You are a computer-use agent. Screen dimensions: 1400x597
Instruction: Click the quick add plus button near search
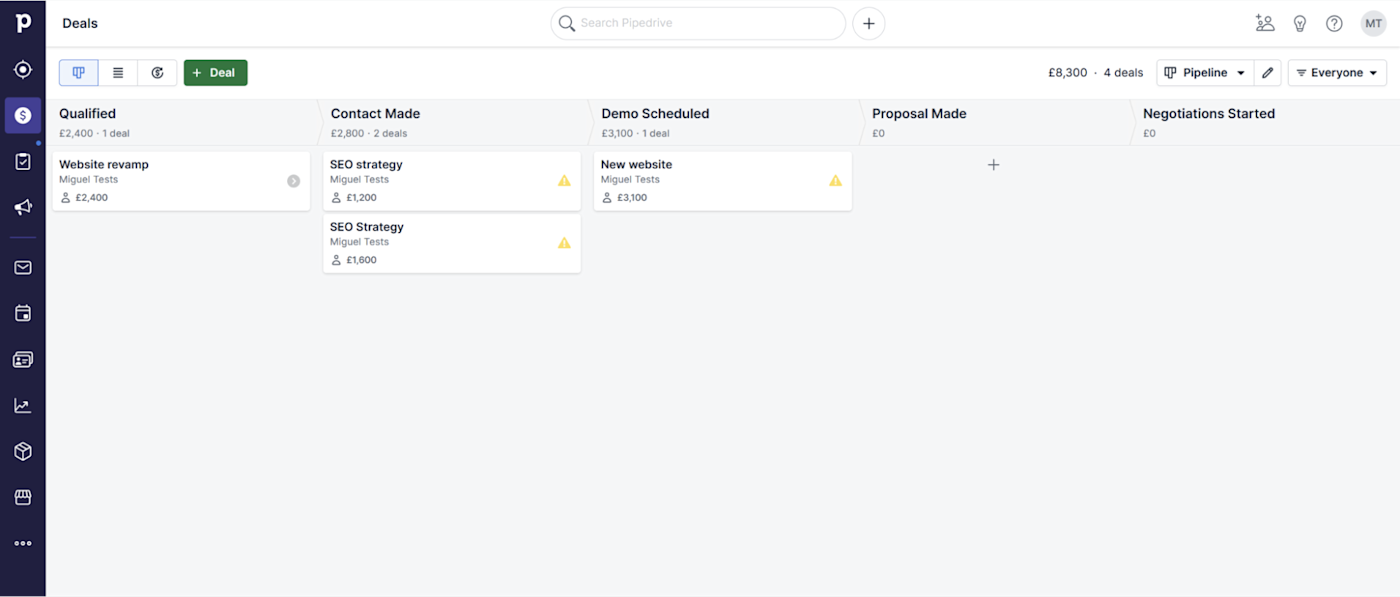[868, 23]
